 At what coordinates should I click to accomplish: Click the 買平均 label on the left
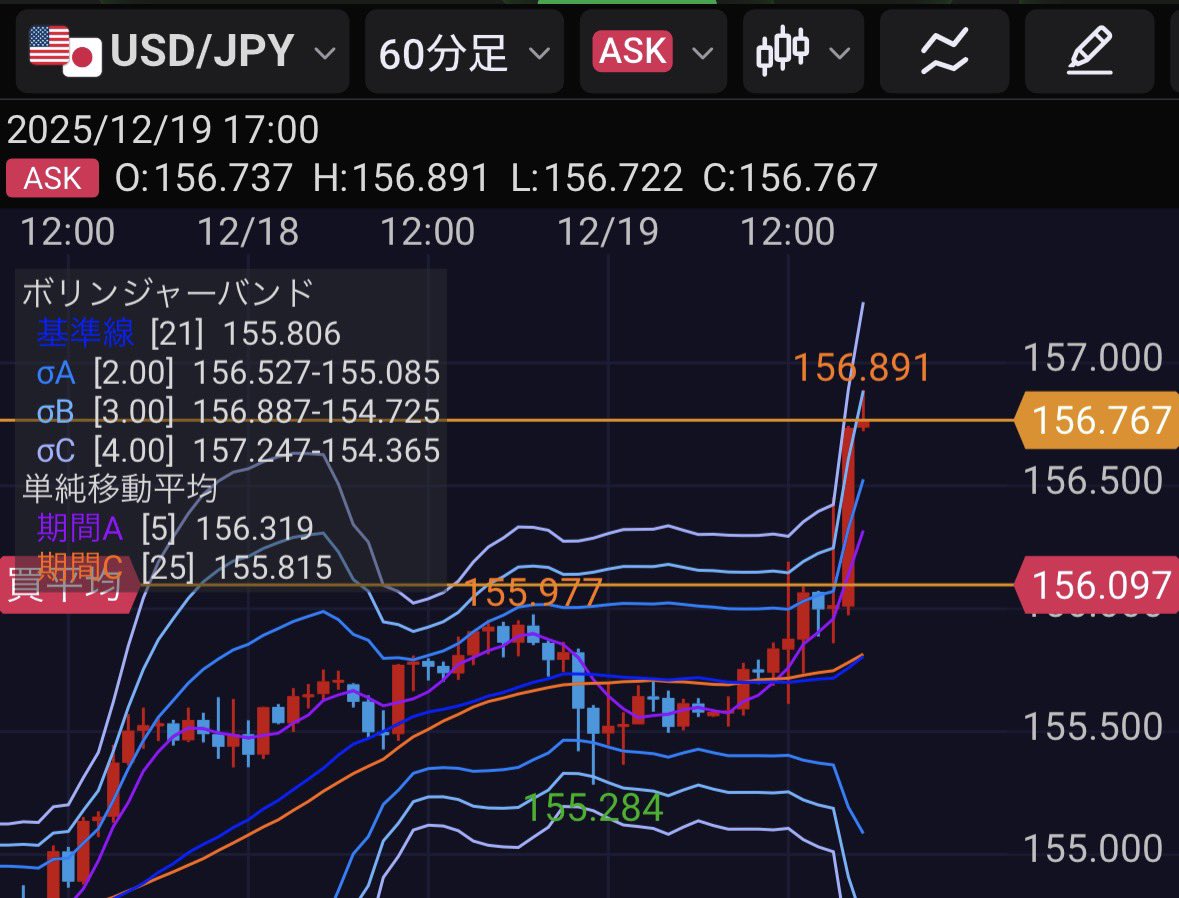68,585
